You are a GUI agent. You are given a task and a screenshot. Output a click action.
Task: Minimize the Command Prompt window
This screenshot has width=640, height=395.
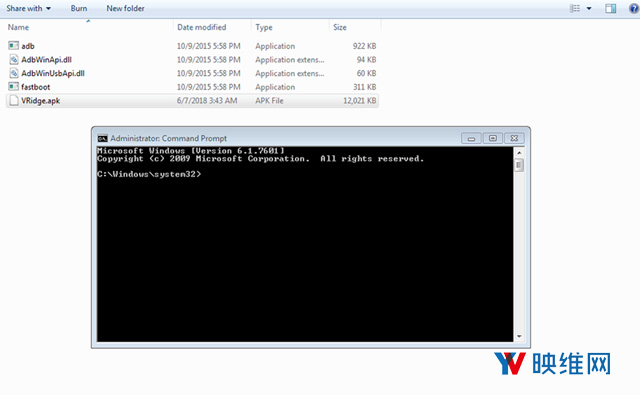(471, 138)
